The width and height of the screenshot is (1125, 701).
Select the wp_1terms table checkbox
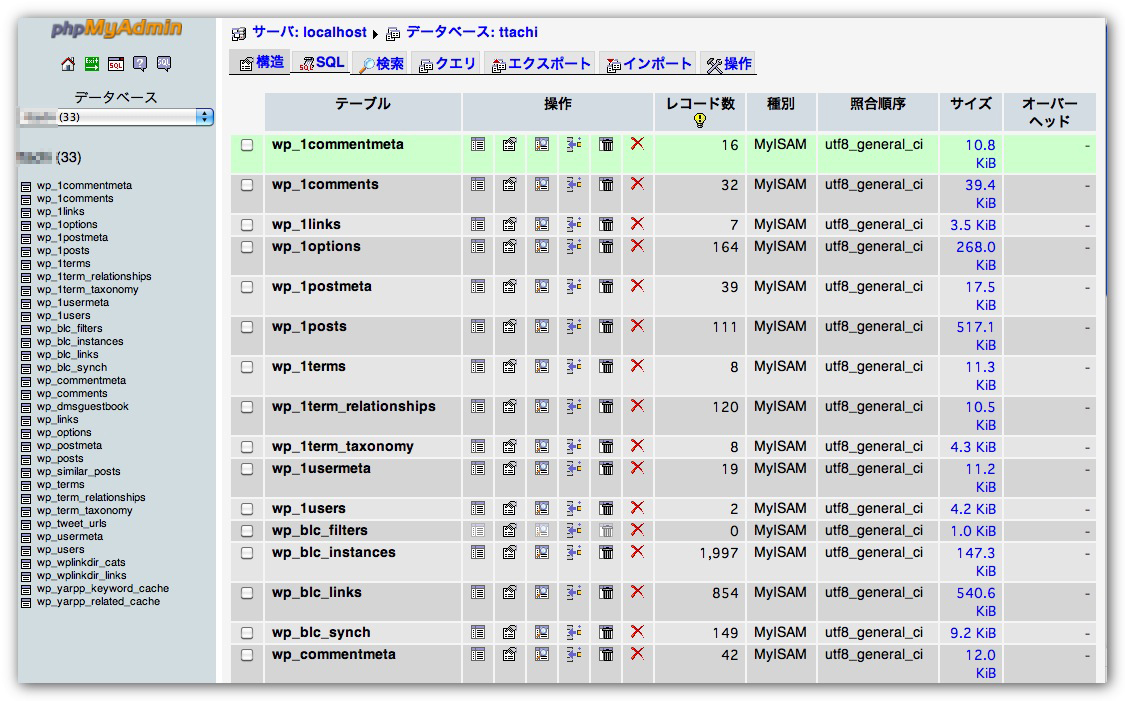(247, 367)
